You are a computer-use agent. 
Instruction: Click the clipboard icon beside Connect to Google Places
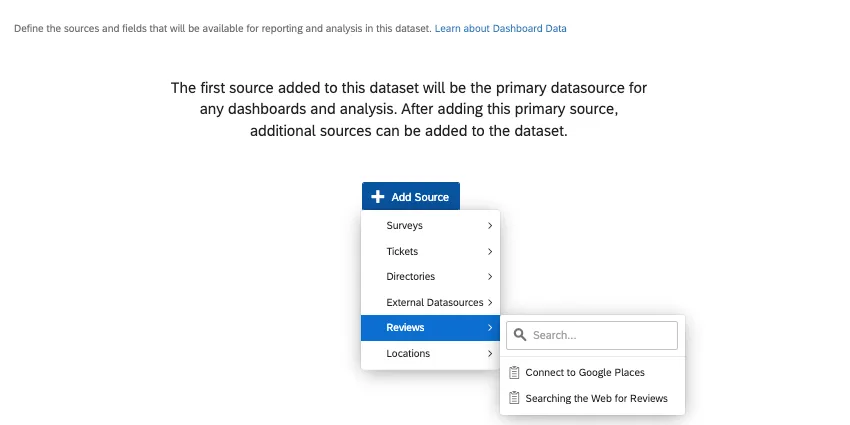tap(514, 373)
